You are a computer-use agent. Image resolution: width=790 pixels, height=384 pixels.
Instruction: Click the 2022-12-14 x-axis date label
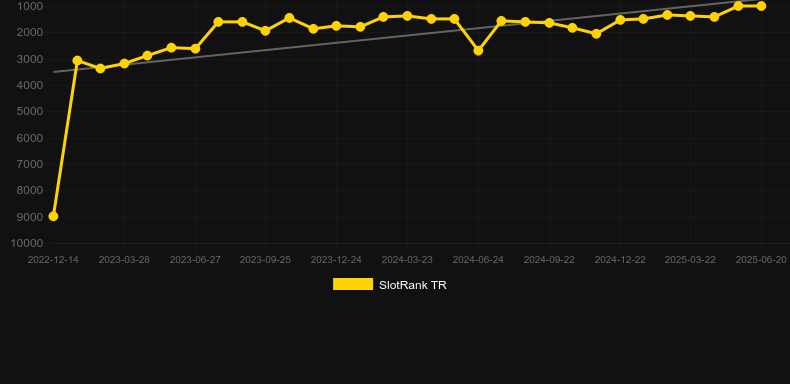tap(53, 260)
